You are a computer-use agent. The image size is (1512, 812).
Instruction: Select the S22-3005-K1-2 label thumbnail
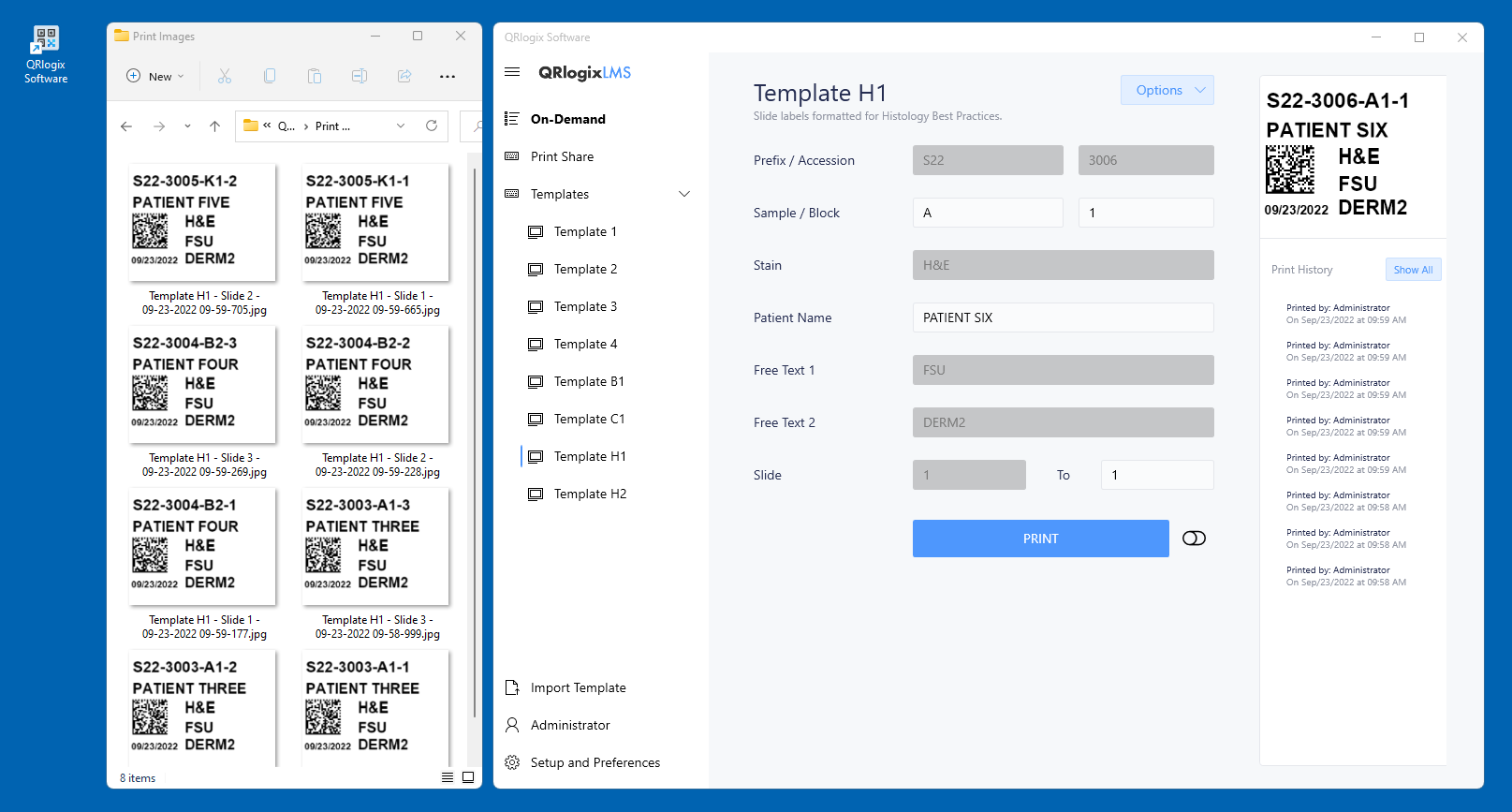coord(203,222)
